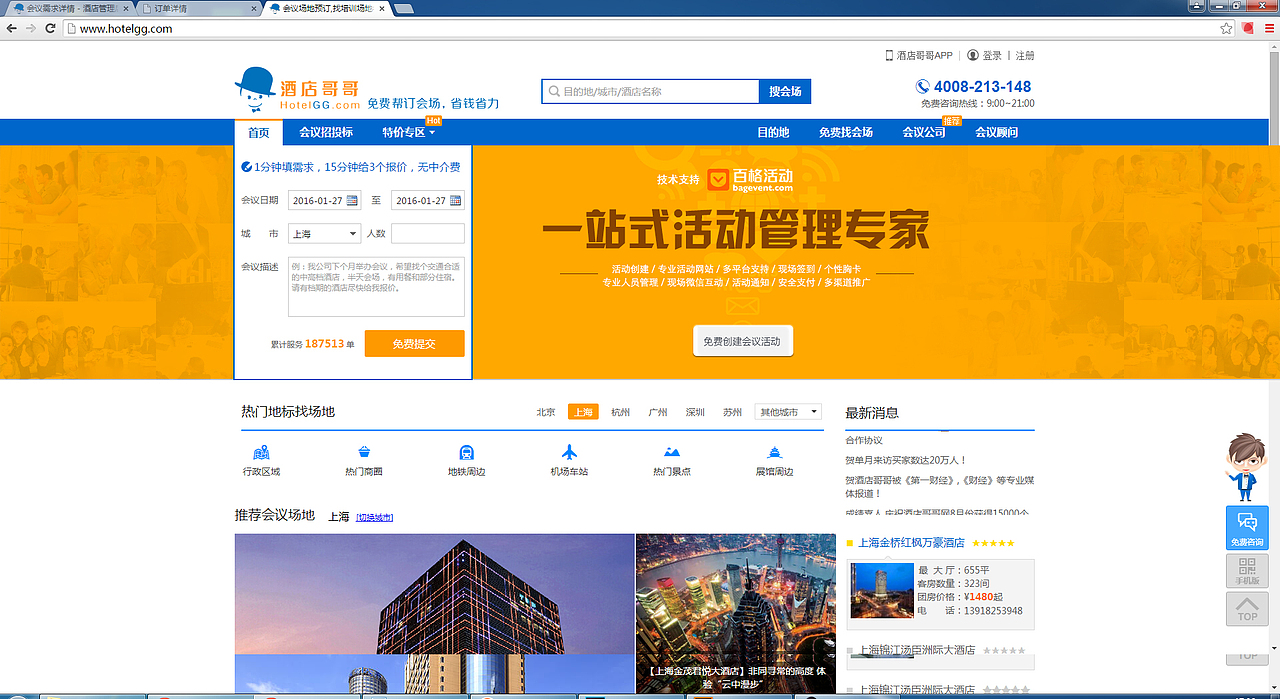Open 酒店哥哥APP mobile download link
This screenshot has height=699, width=1280.
pos(919,56)
